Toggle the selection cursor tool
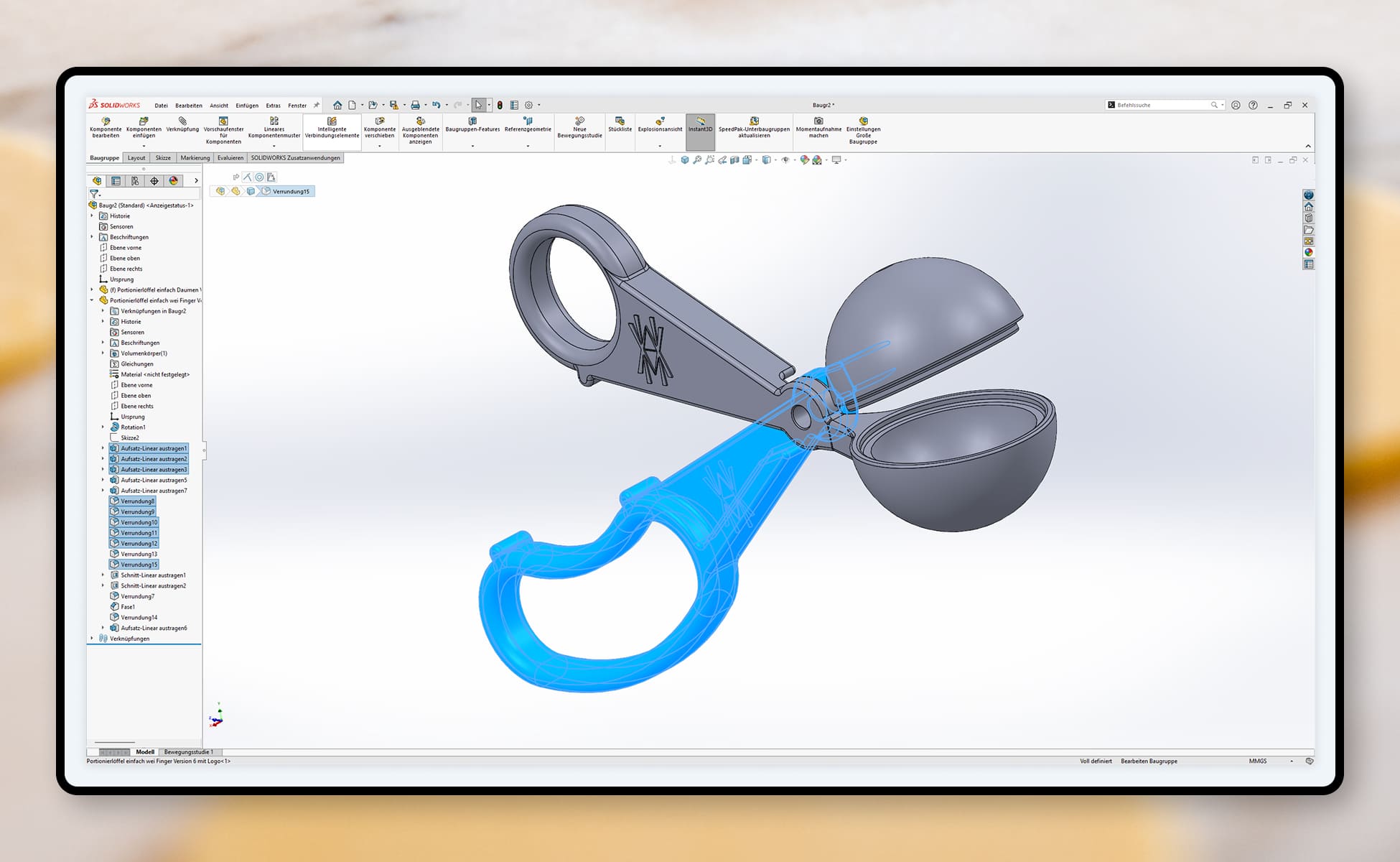 pyautogui.click(x=479, y=105)
